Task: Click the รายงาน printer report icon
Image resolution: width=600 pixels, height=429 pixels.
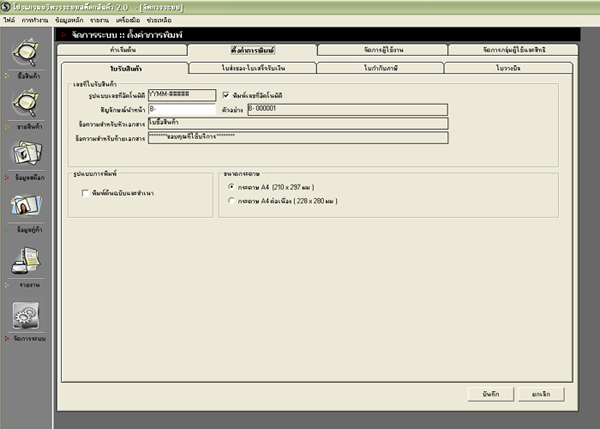Action: (24, 261)
